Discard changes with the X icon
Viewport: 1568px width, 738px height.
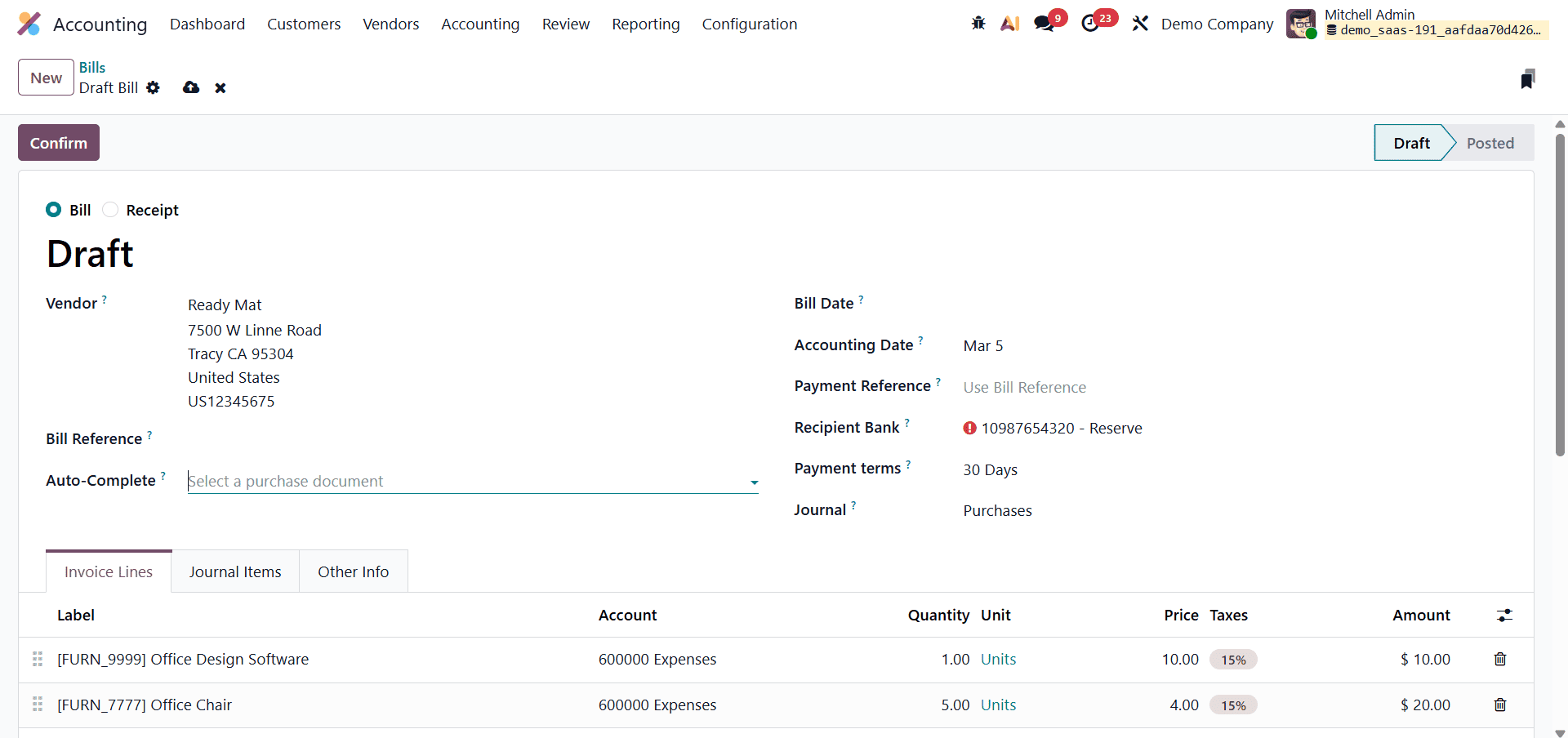point(220,87)
